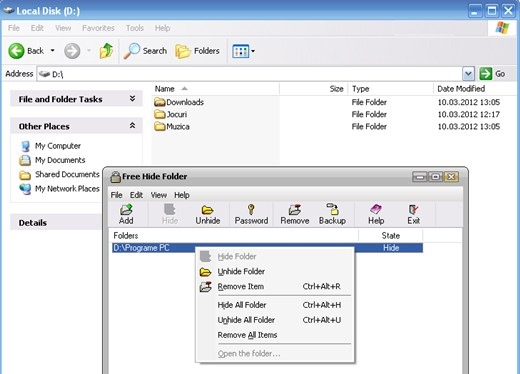
Task: Click the Details panel header
Action: pyautogui.click(x=56, y=223)
